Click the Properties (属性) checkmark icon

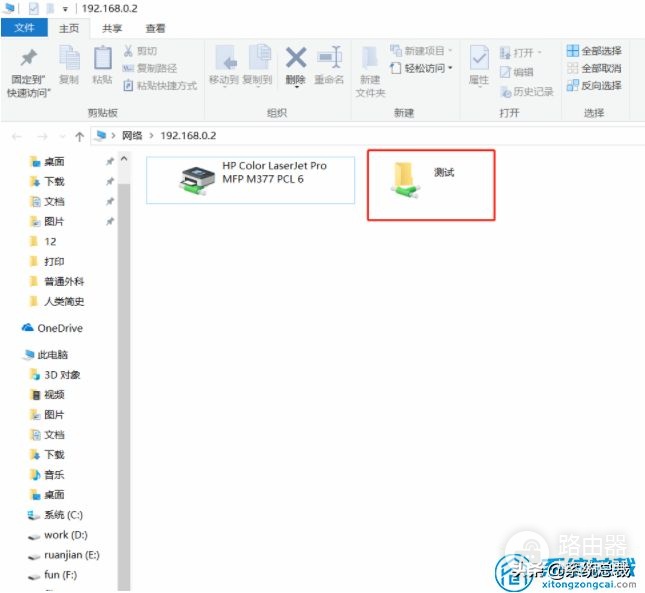point(479,58)
